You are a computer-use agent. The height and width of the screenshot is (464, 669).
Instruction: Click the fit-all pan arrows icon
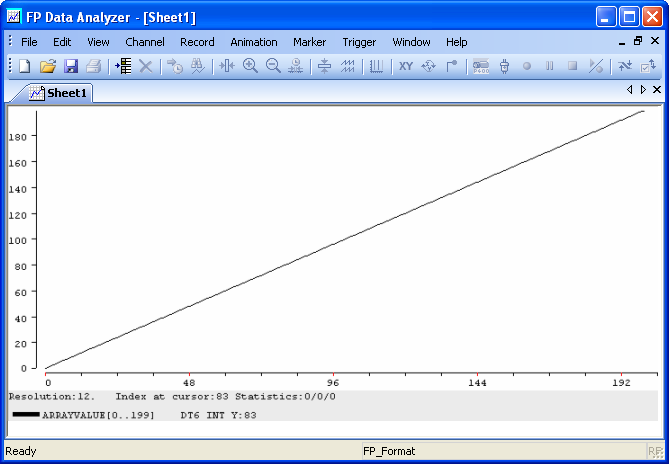click(x=429, y=66)
